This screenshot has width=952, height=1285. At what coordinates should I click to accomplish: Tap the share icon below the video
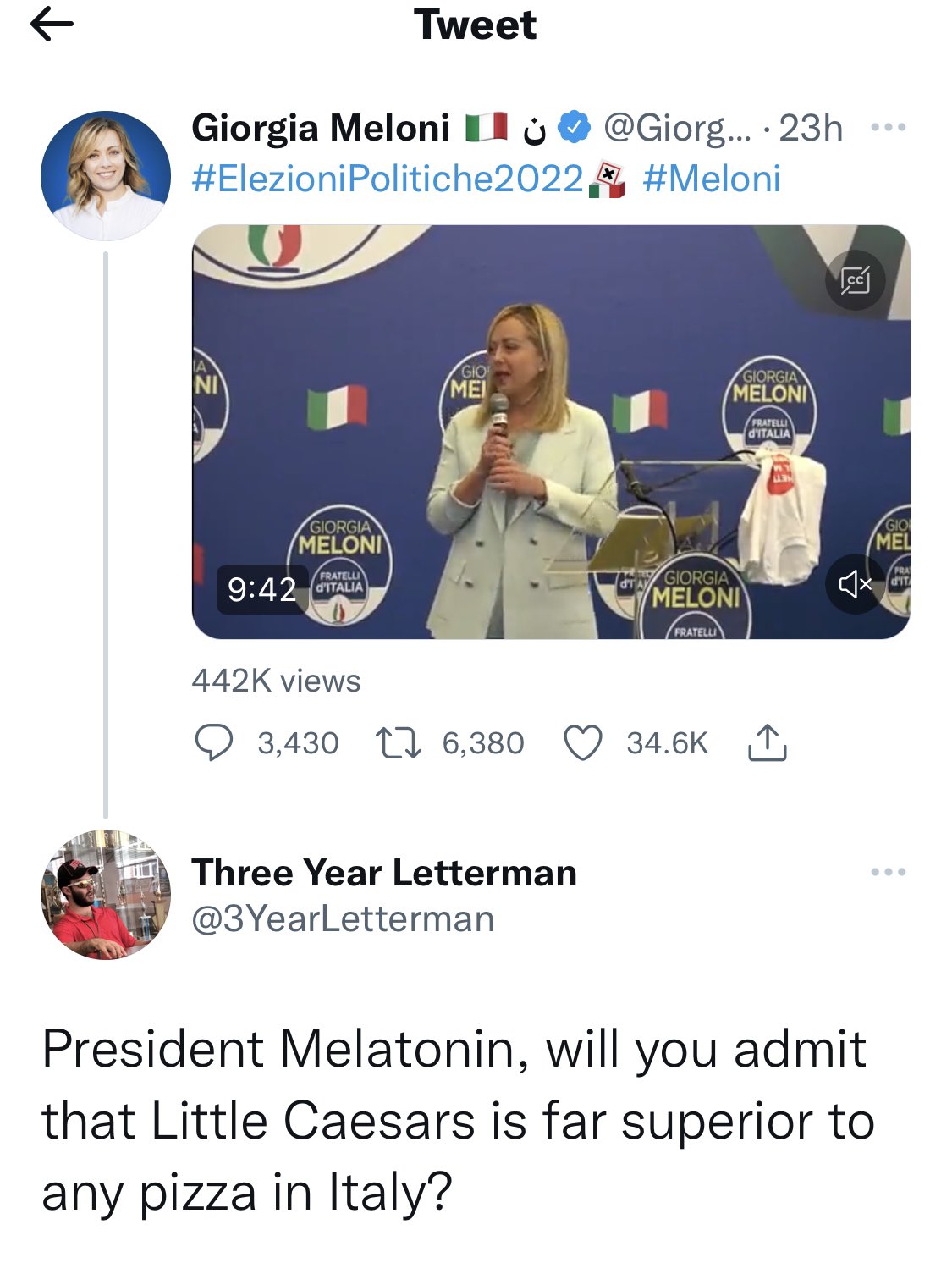pyautogui.click(x=767, y=743)
